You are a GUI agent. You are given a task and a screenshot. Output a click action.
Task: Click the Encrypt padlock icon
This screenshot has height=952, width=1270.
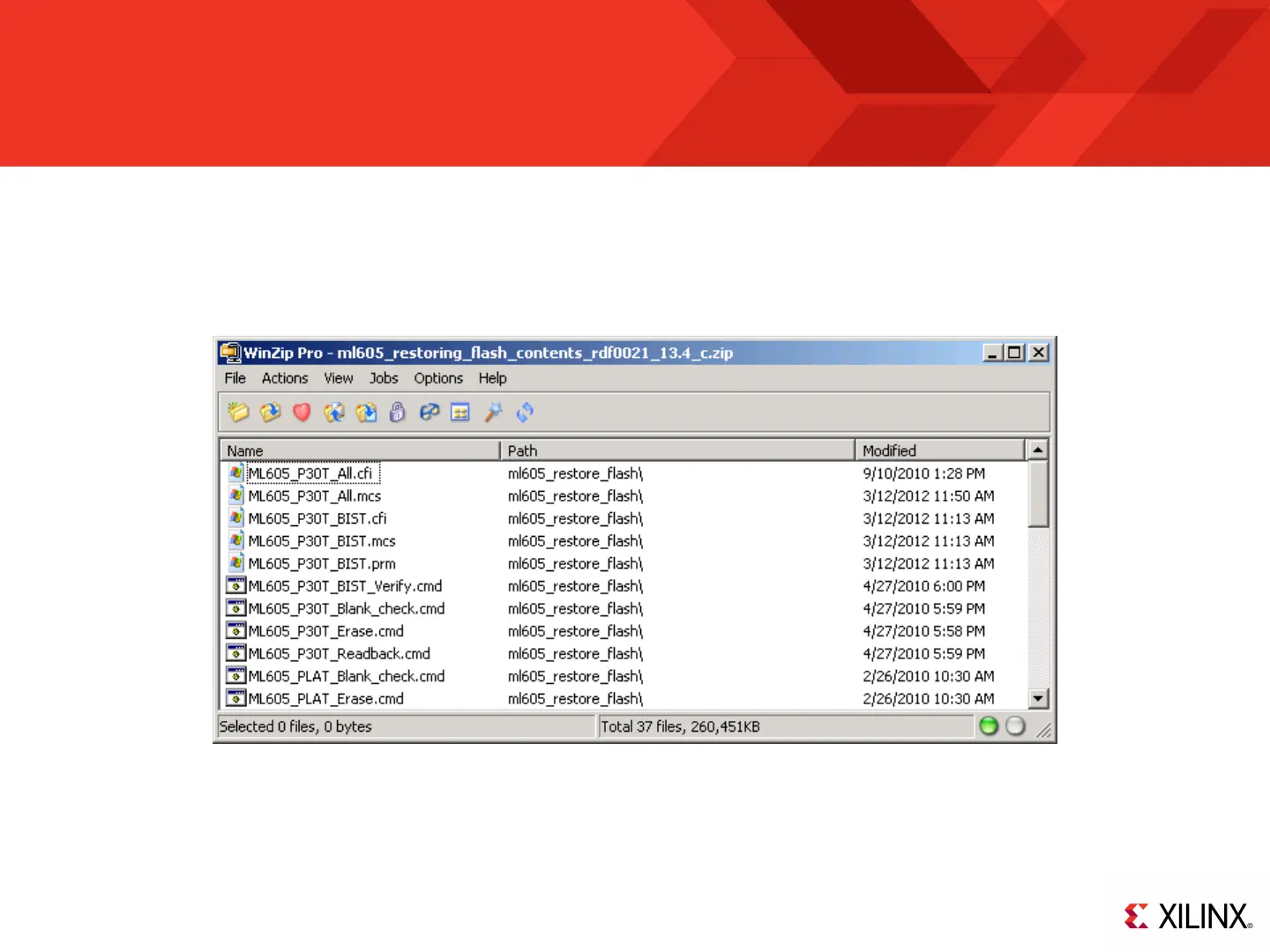397,412
